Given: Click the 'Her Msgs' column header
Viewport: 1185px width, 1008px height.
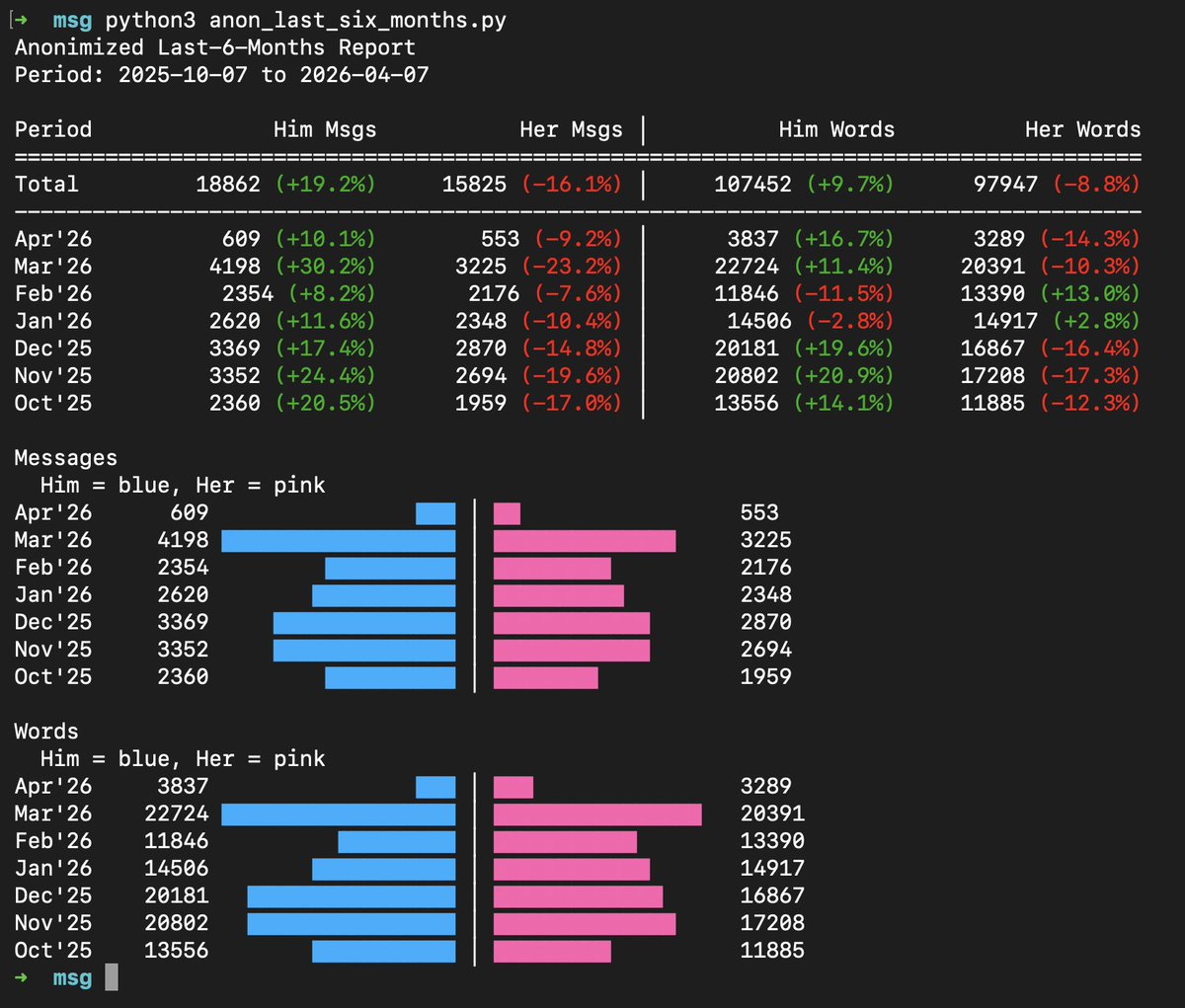Looking at the screenshot, I should click(571, 129).
